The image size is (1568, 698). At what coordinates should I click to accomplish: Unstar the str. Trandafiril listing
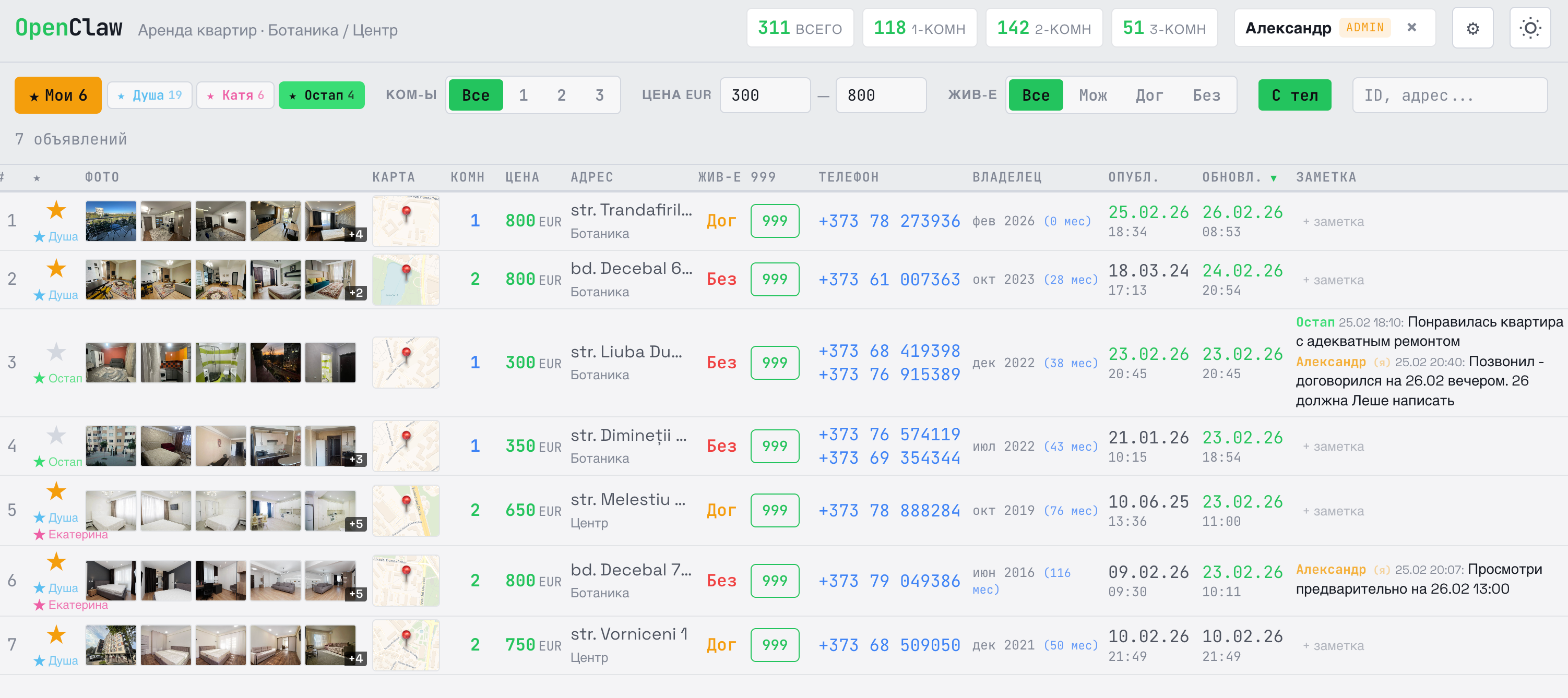56,210
